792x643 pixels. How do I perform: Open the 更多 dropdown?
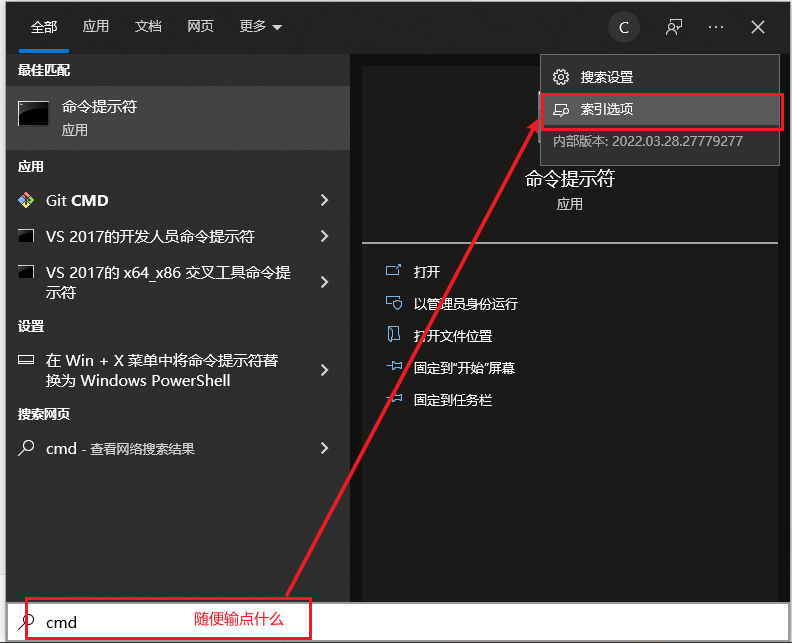tap(260, 26)
